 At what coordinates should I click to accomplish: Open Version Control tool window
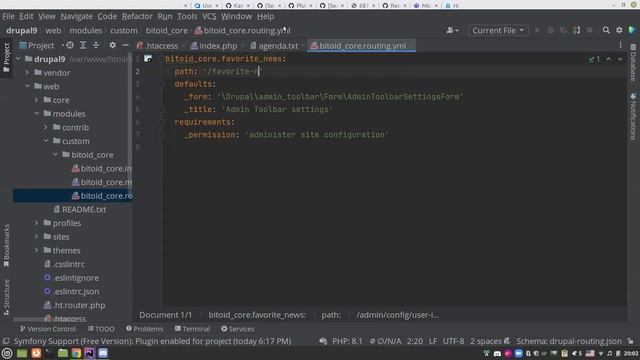tap(48, 329)
